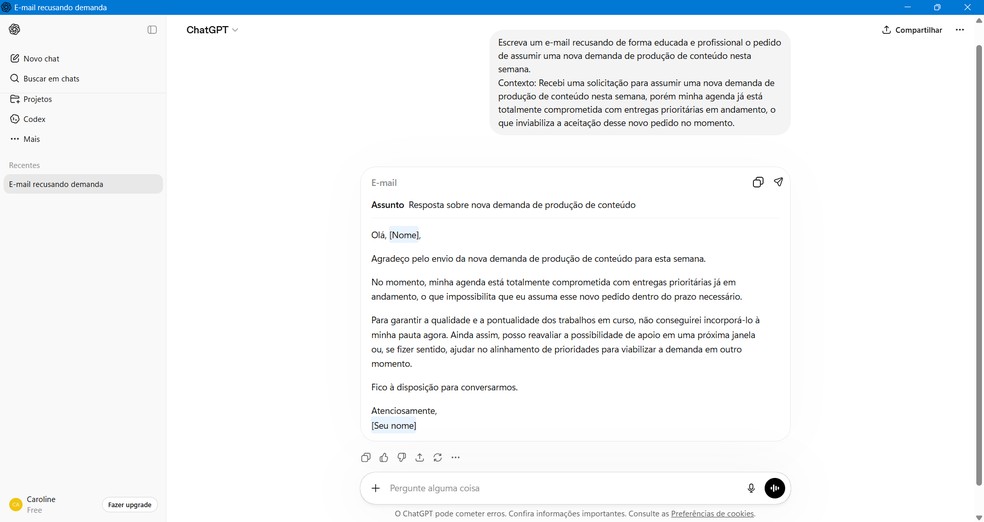Open more actions below the response
Image resolution: width=984 pixels, height=522 pixels.
click(456, 457)
